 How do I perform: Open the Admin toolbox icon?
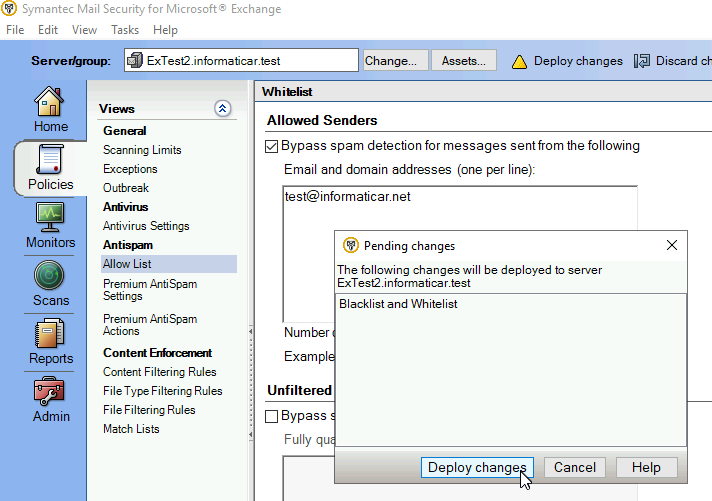click(49, 391)
